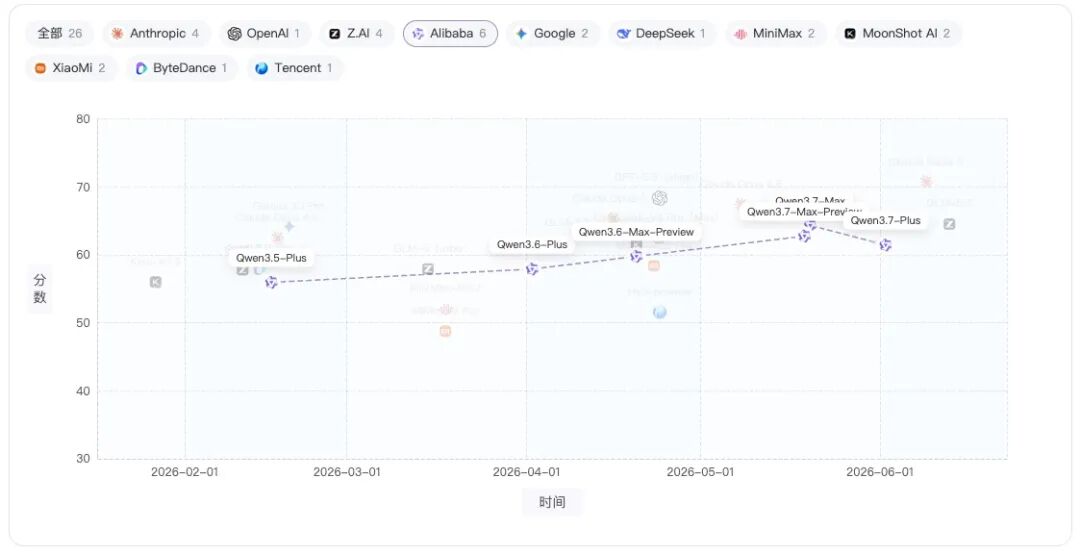Viewport: 1080px width, 554px height.
Task: Click the 分数 axis title
Action: pos(39,289)
